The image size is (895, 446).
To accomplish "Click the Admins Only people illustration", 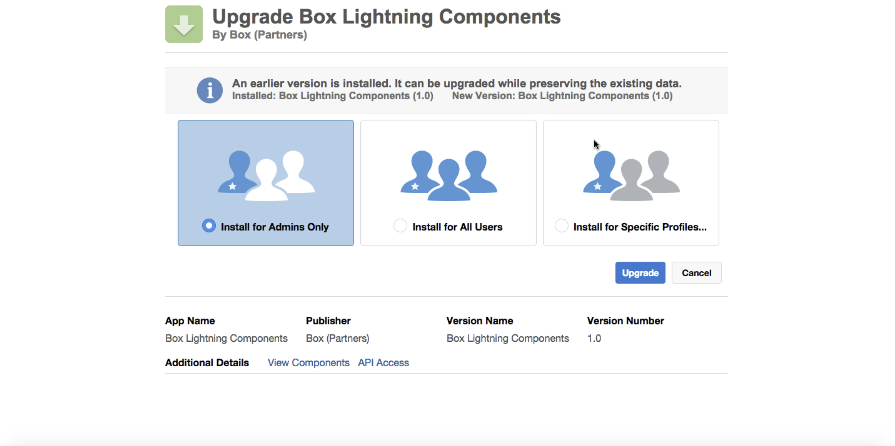I will [266, 176].
